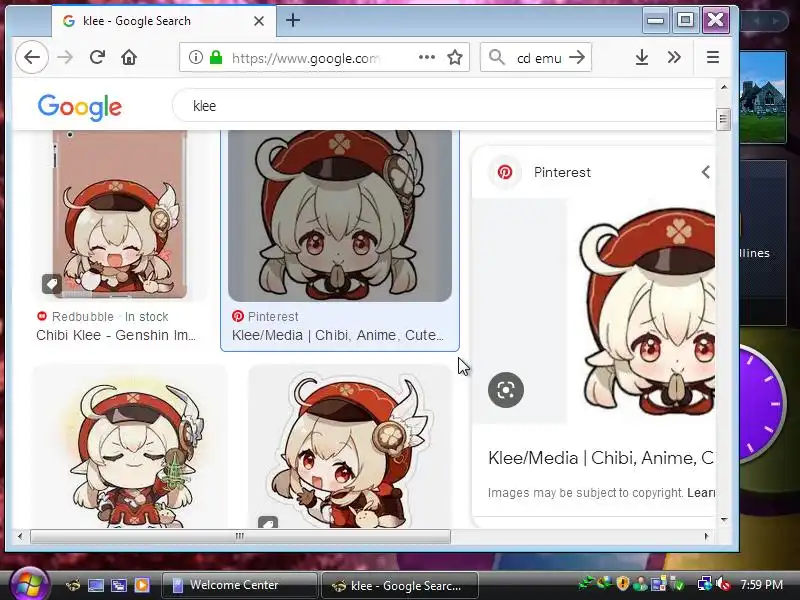Viewport: 800px width, 600px height.
Task: Open the selected Pinterest Klee/Media thumbnail
Action: (340, 215)
